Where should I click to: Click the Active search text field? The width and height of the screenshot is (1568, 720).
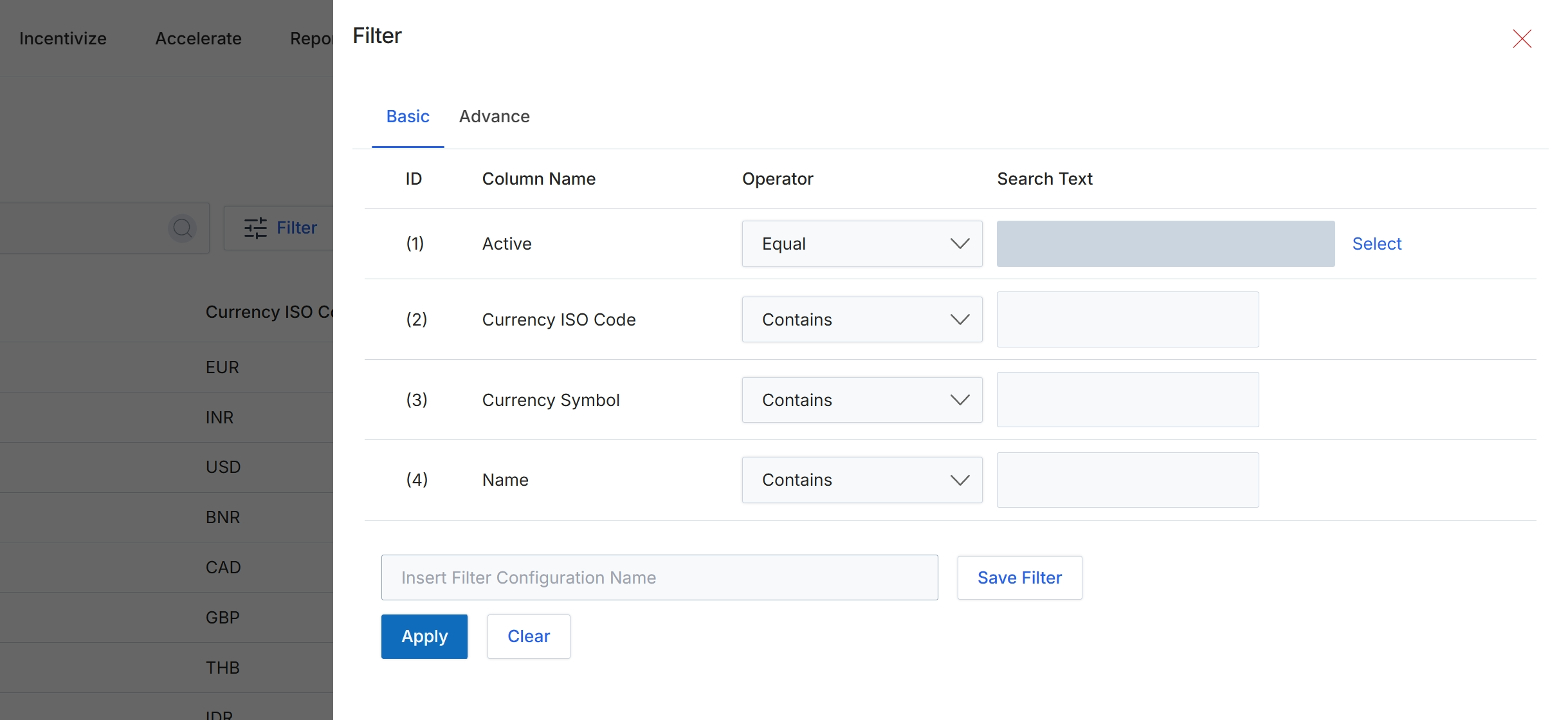tap(1165, 244)
